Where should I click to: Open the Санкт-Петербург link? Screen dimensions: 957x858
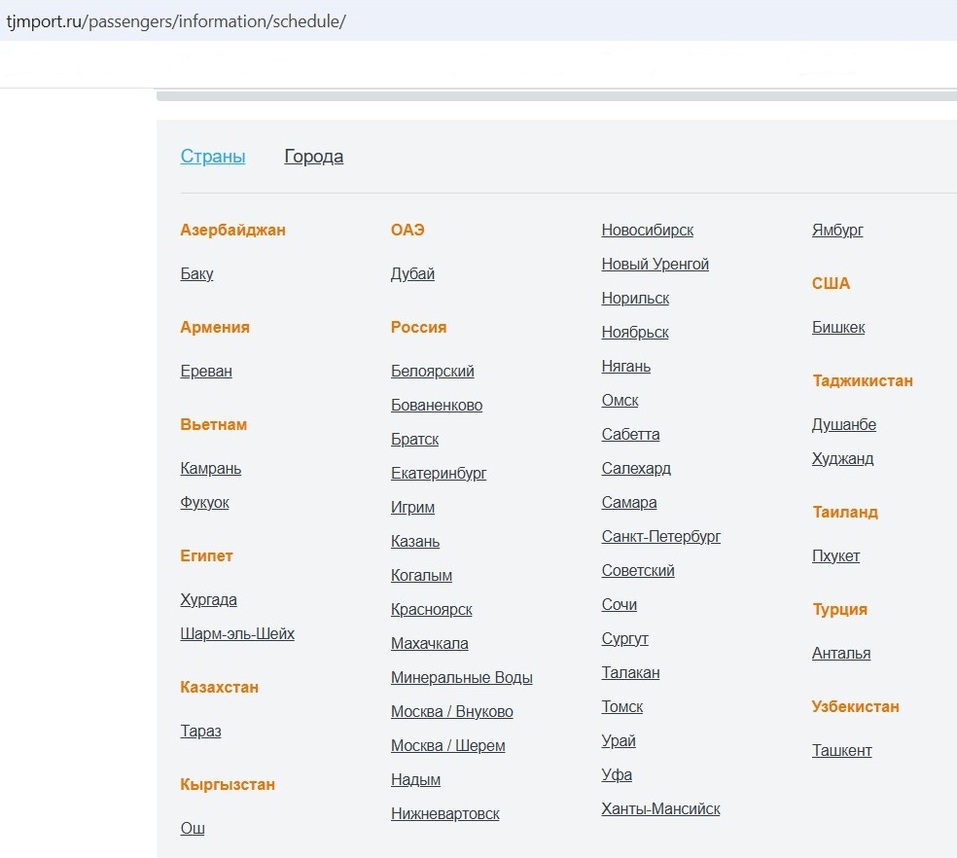660,536
